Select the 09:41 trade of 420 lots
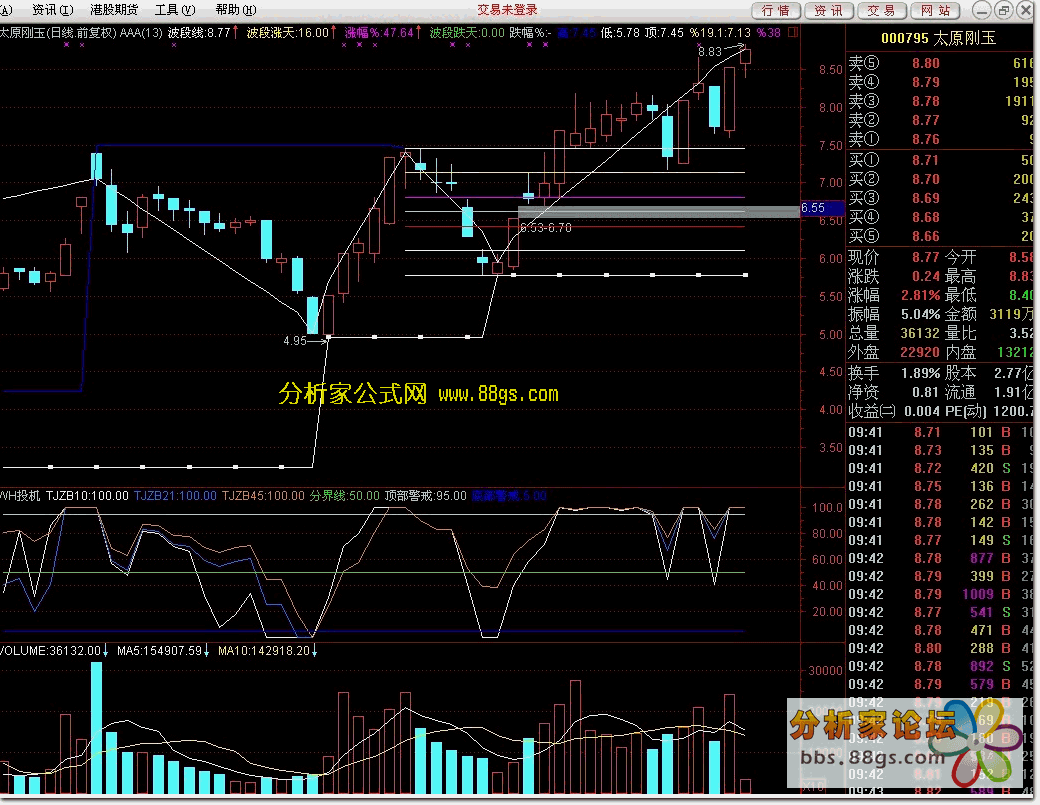The height and width of the screenshot is (805, 1040). point(941,468)
